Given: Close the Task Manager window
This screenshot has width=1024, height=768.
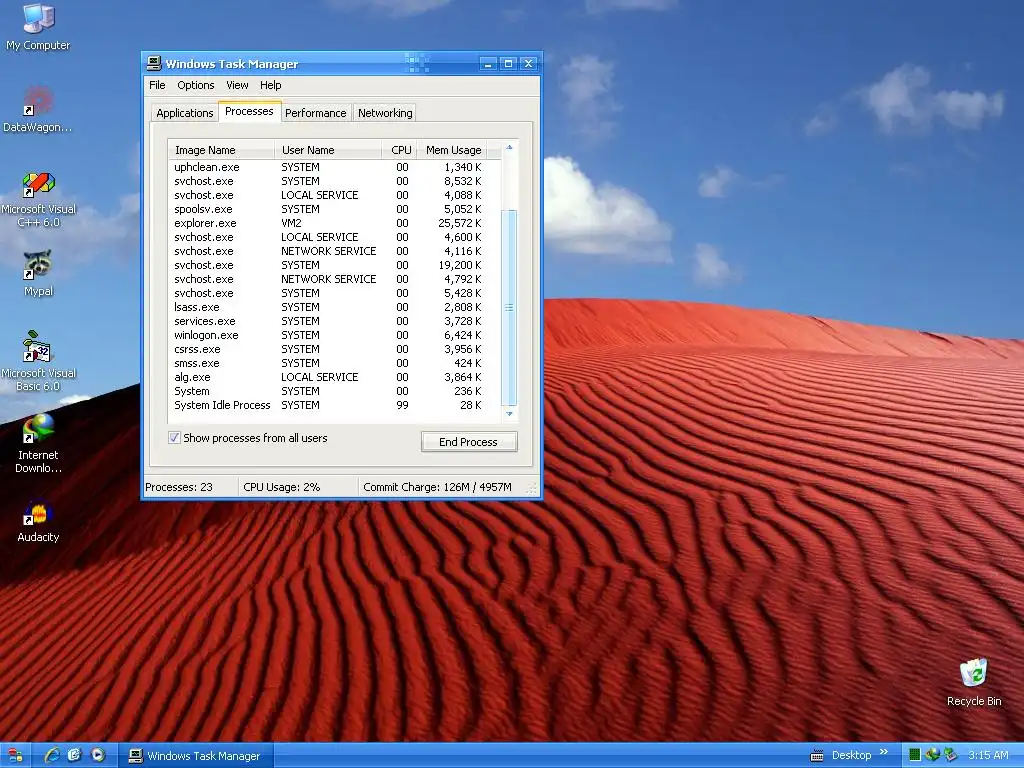Looking at the screenshot, I should 528,63.
